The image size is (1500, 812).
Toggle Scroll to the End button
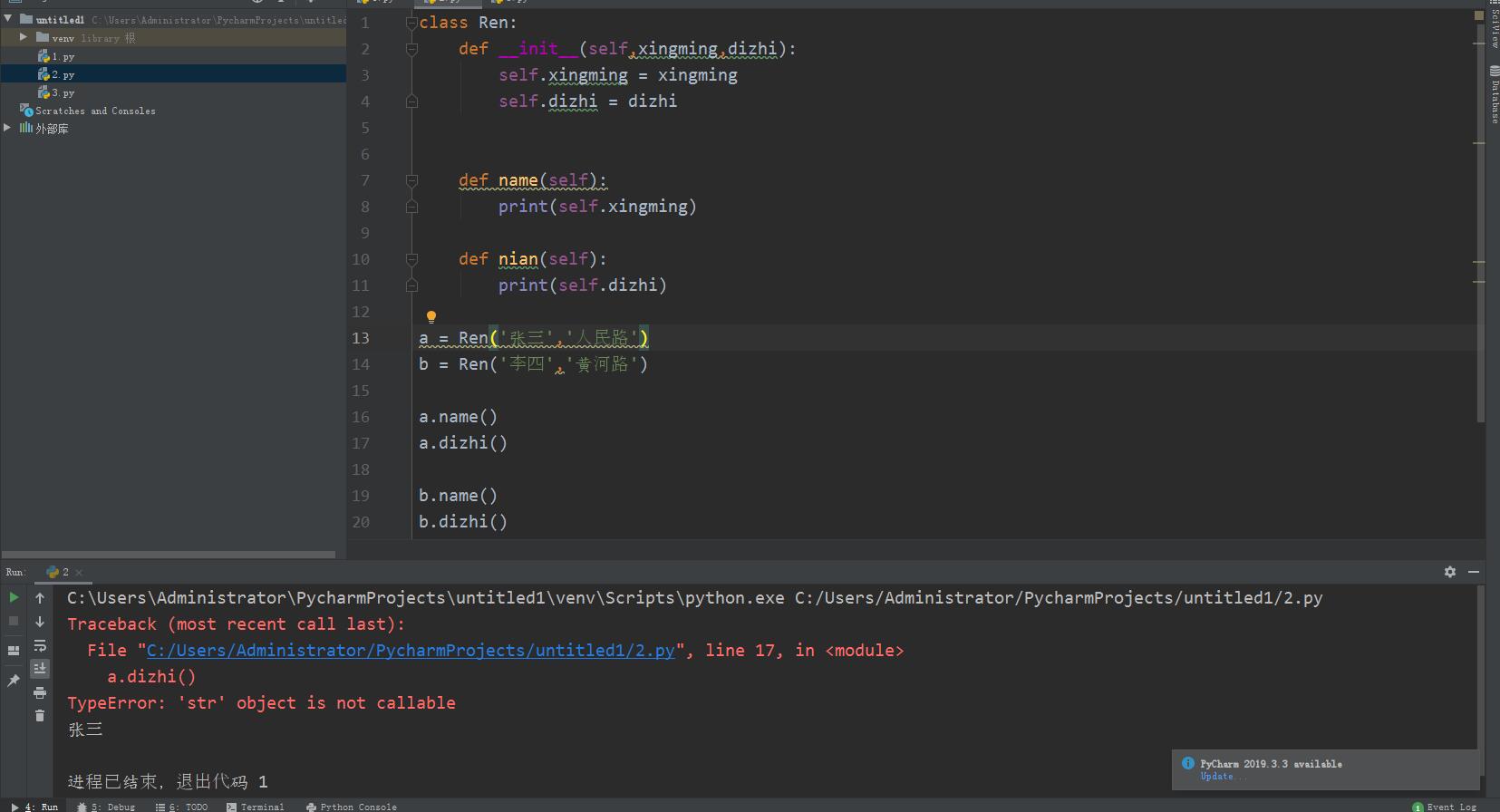(x=40, y=669)
